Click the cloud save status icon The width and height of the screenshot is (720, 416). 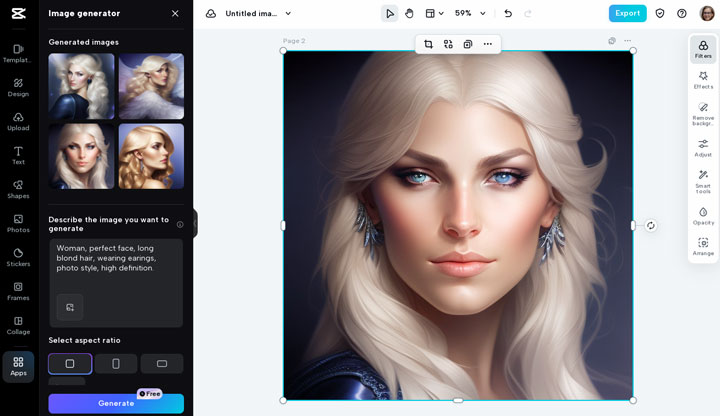click(211, 13)
